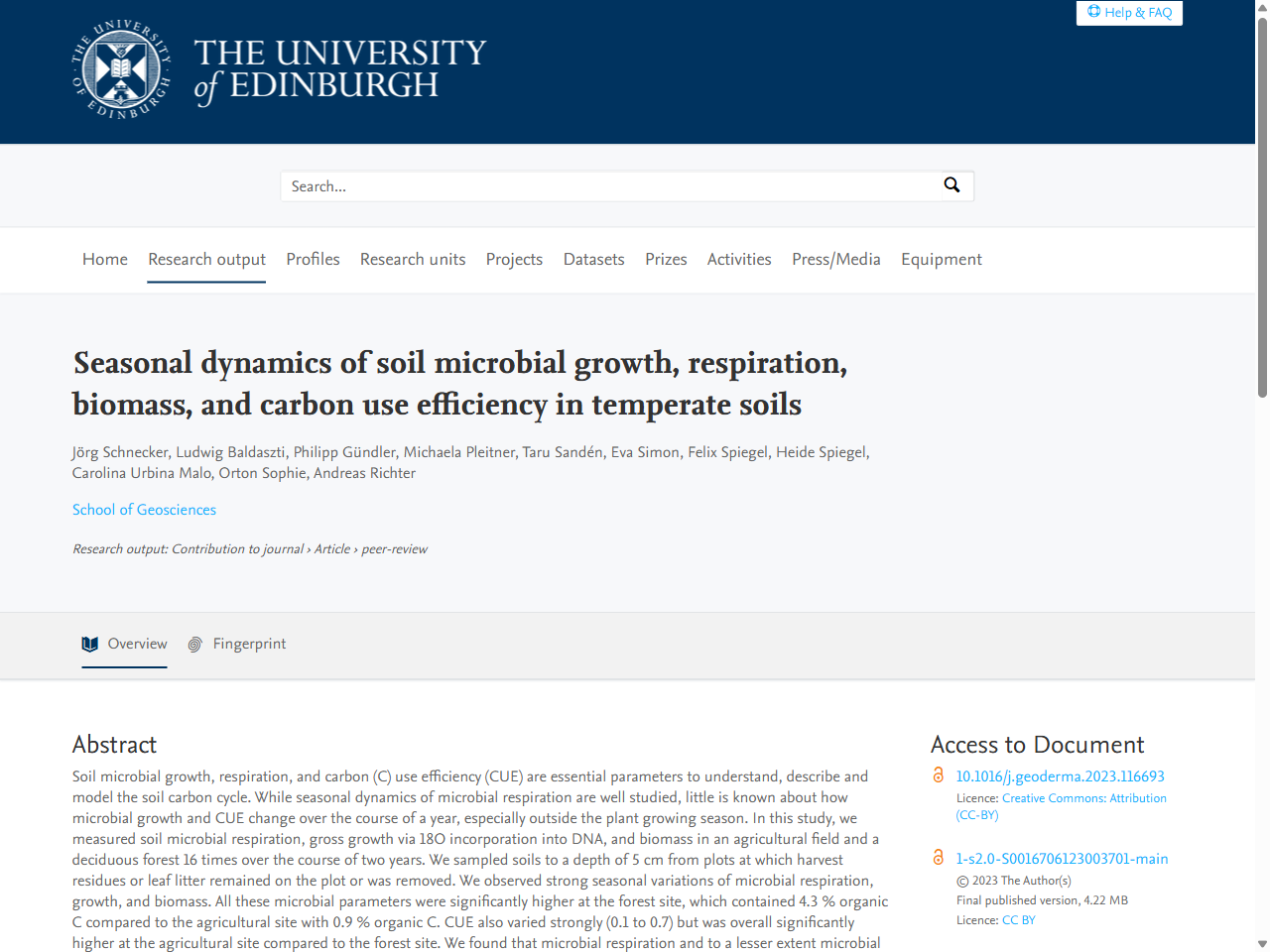
Task: Navigate to Research output in the menu
Action: click(x=206, y=259)
